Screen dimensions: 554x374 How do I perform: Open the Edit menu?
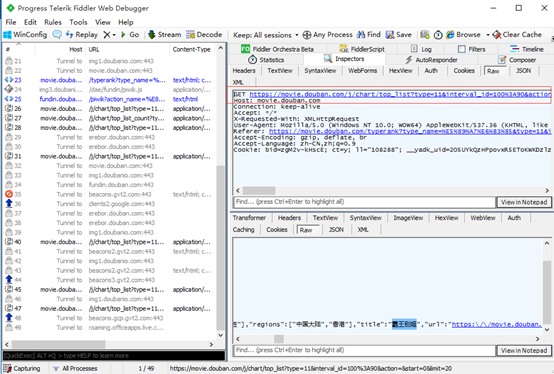[x=30, y=22]
